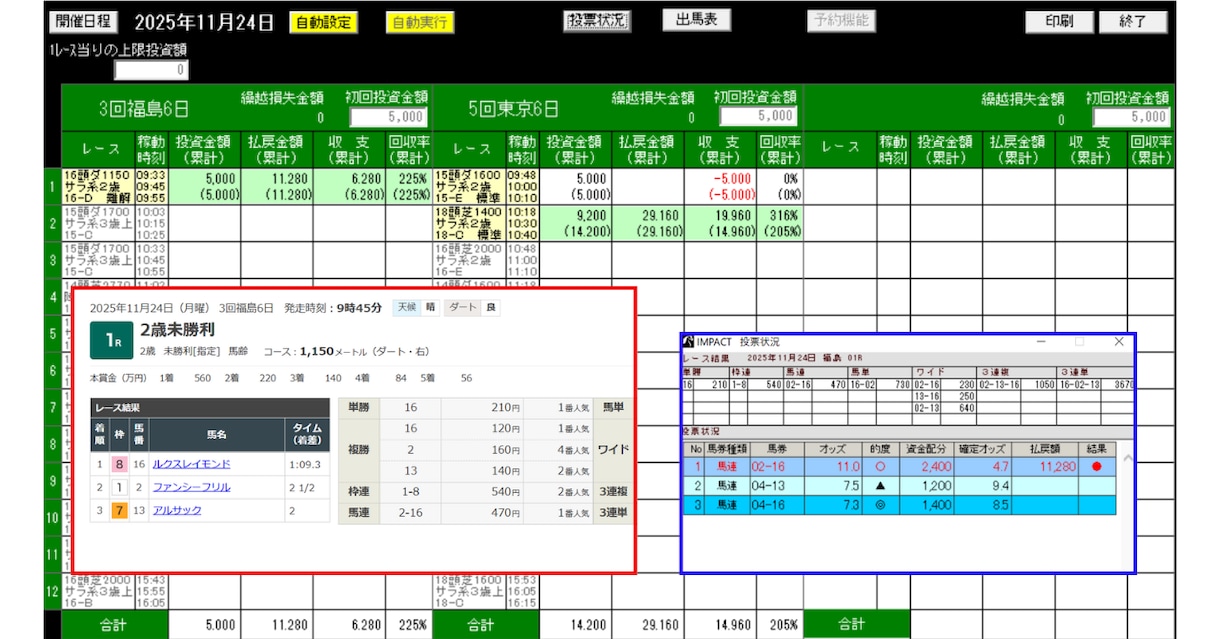This screenshot has height=639, width=1220.
Task: Click the 資金配分 column header
Action: 925,448
